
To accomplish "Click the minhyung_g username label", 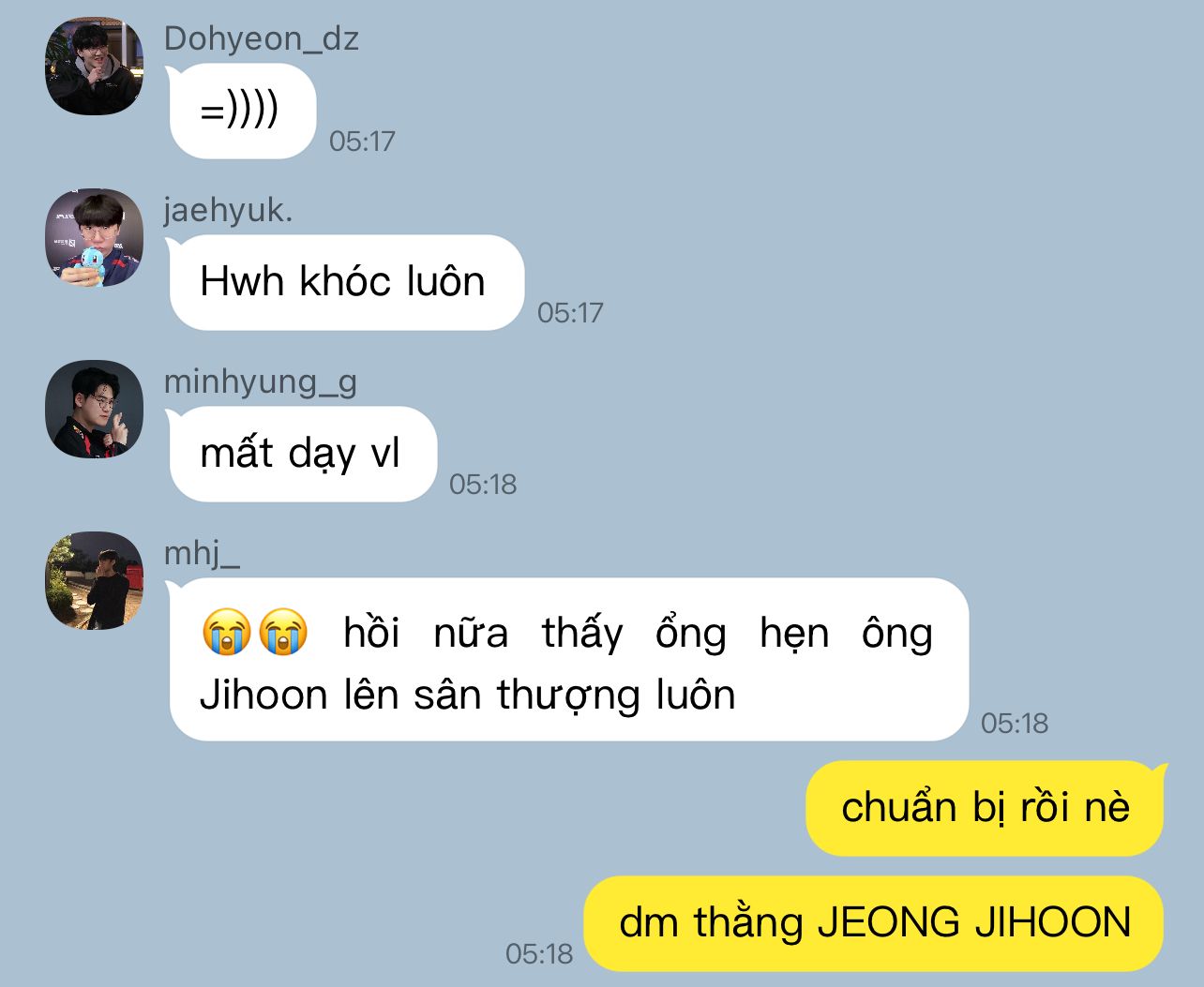I will click(x=260, y=382).
